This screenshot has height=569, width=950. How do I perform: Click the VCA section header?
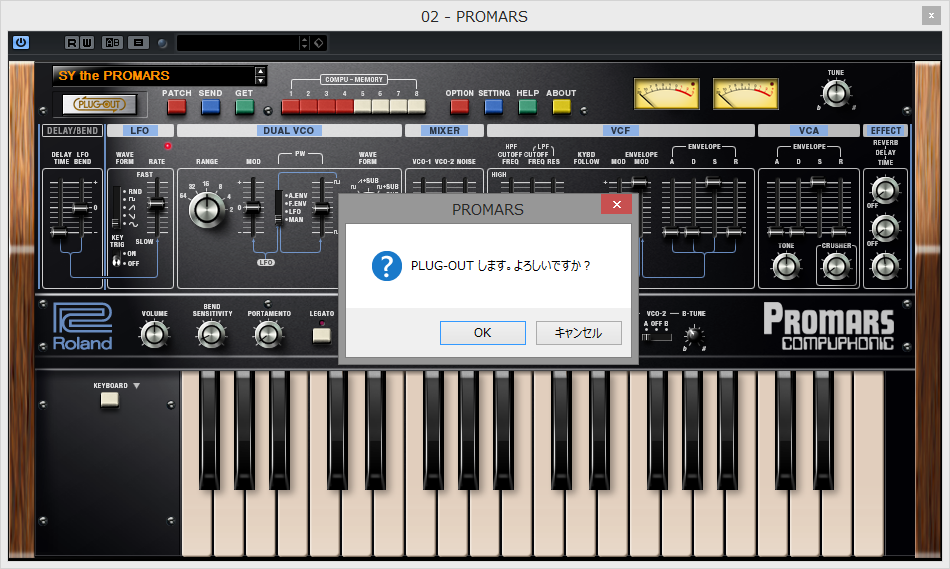coord(809,130)
